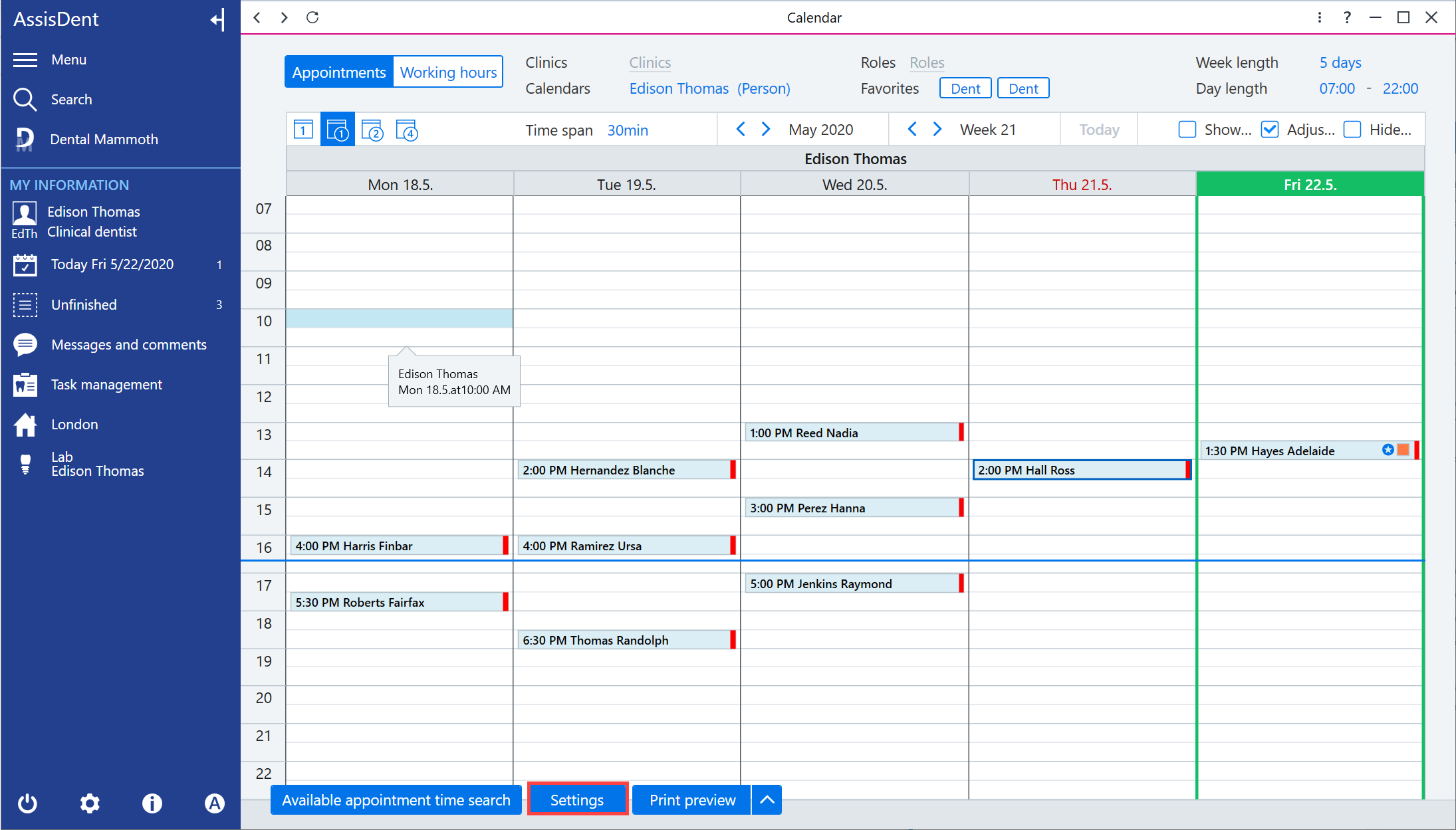The width and height of the screenshot is (1456, 830).
Task: Click the power icon in the sidebar
Action: pyautogui.click(x=27, y=803)
